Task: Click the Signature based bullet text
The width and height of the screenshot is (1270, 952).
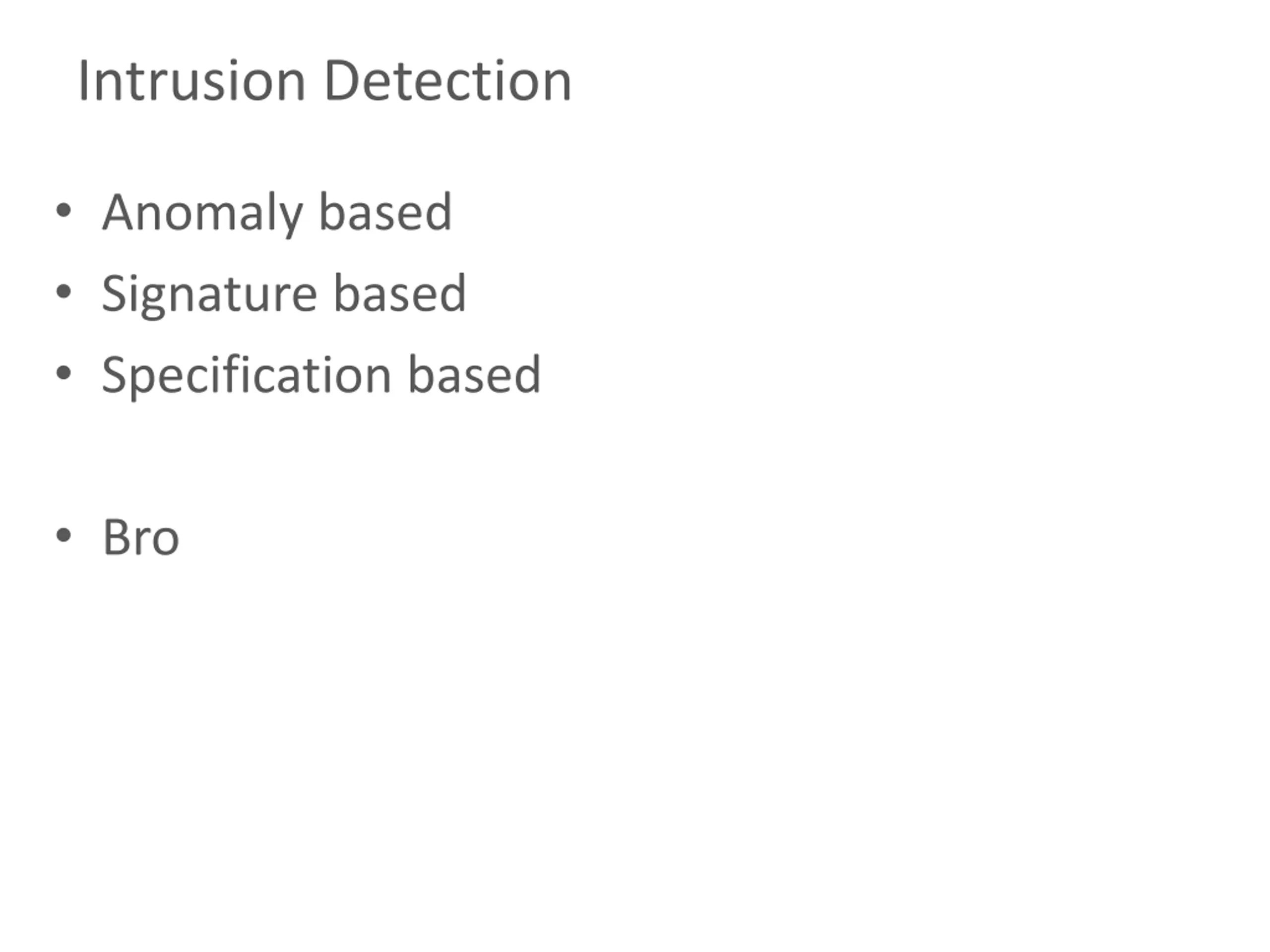Action: click(284, 295)
